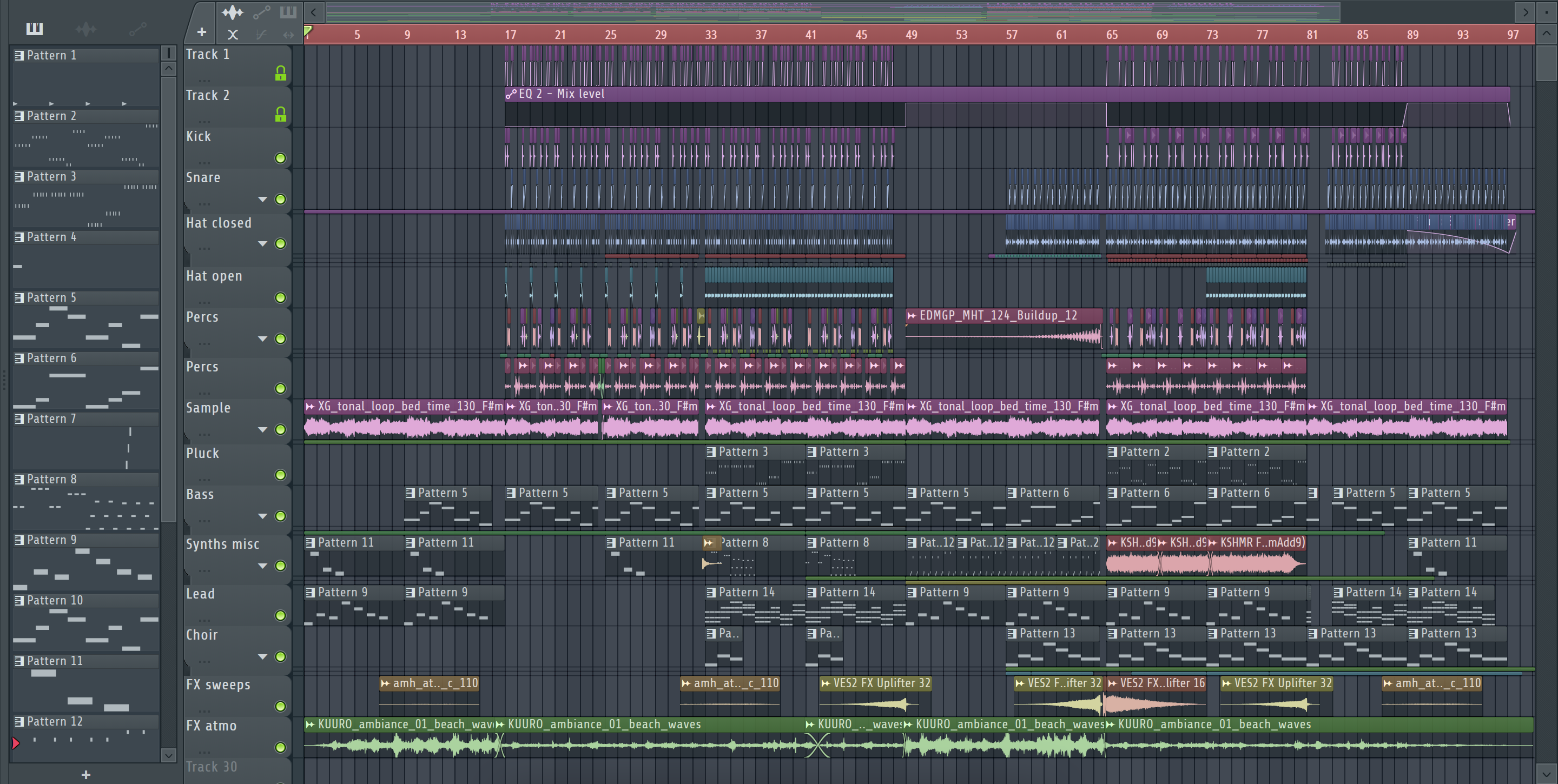
Task: Click the small dot button at top-right corner
Action: 1546,11
